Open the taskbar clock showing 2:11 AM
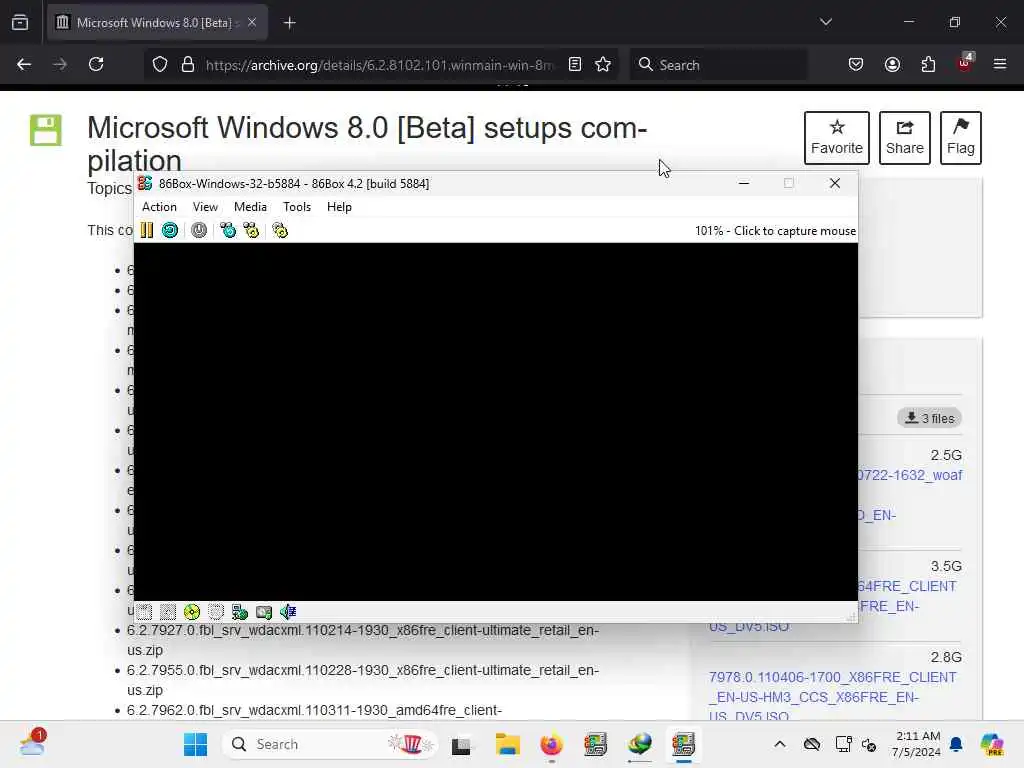The height and width of the screenshot is (768, 1024). click(917, 744)
